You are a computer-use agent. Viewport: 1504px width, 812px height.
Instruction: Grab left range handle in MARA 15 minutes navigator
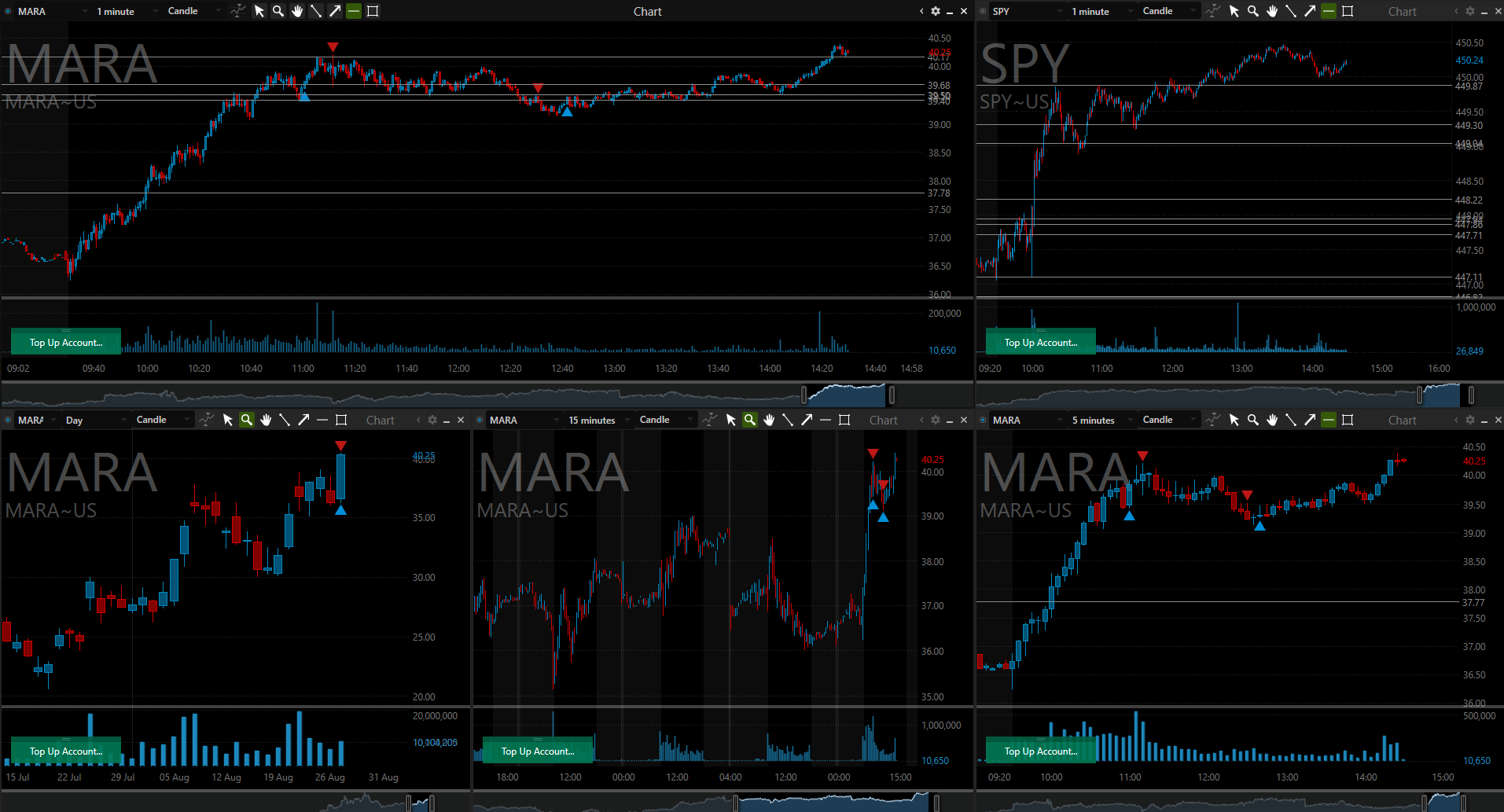[736, 803]
